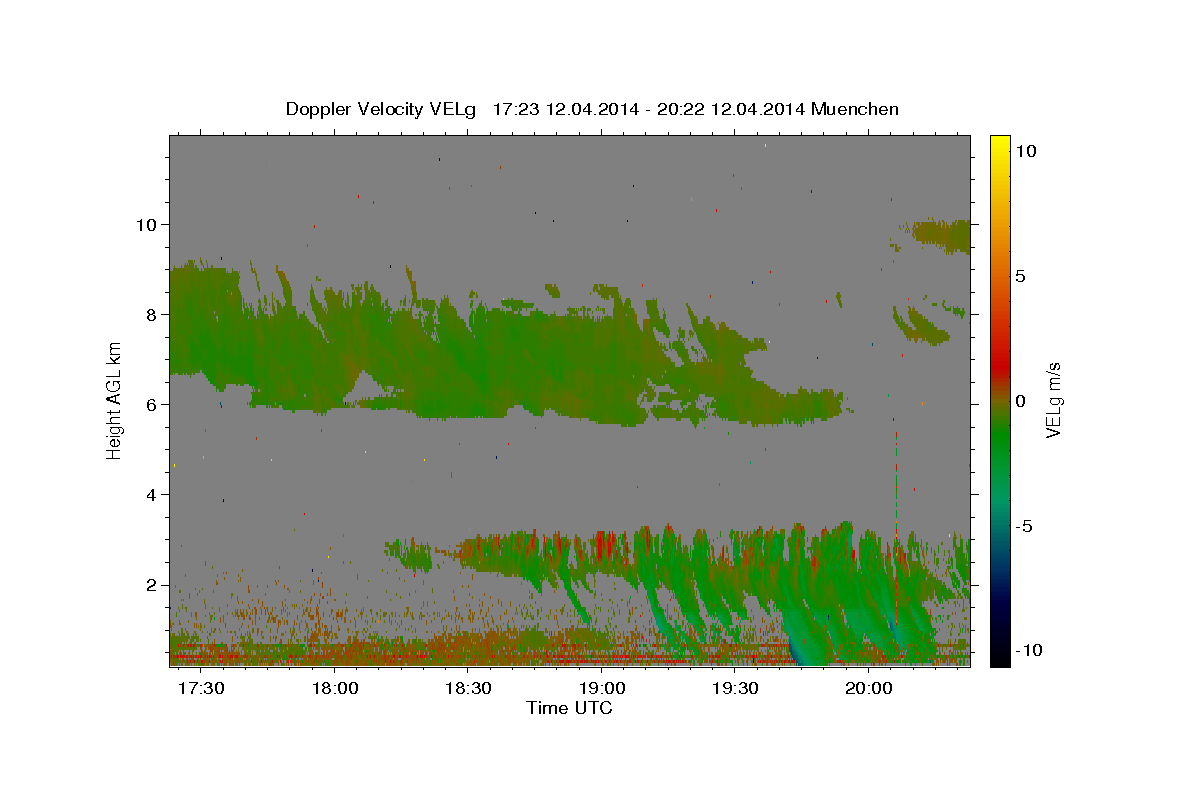
Task: Click the height axis label '4'
Action: click(x=152, y=494)
